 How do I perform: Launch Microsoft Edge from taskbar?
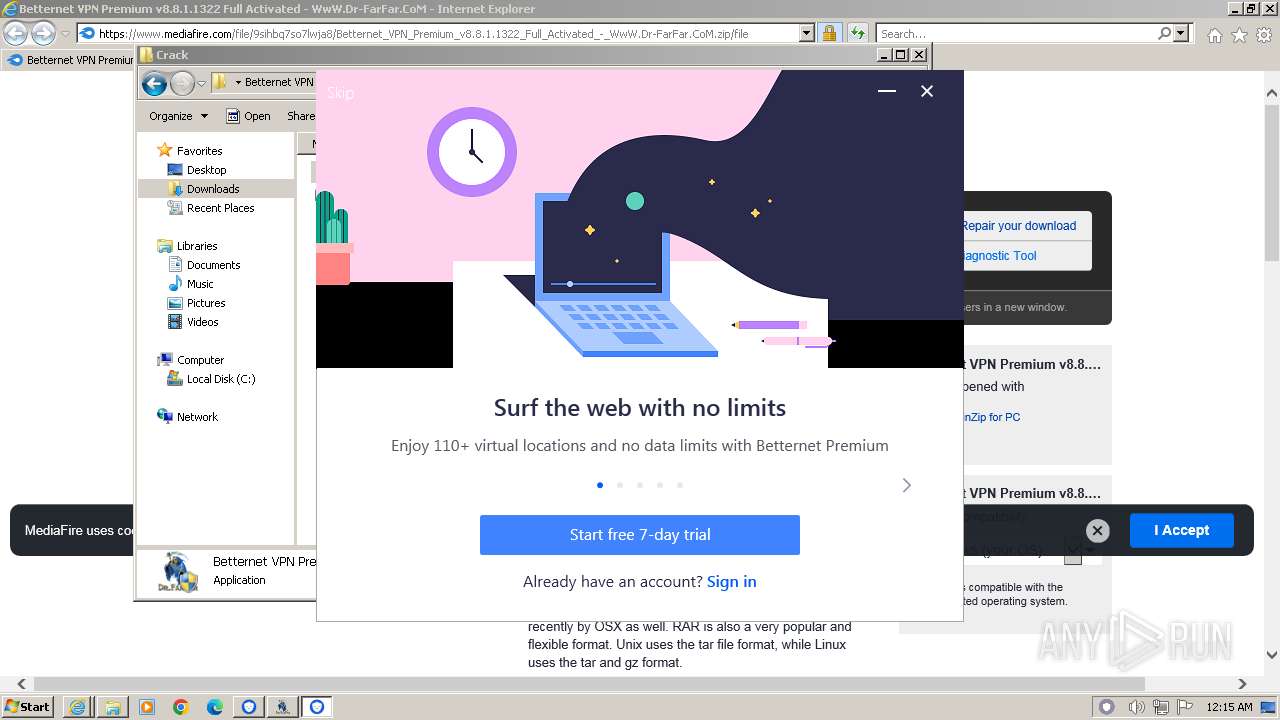(x=214, y=707)
